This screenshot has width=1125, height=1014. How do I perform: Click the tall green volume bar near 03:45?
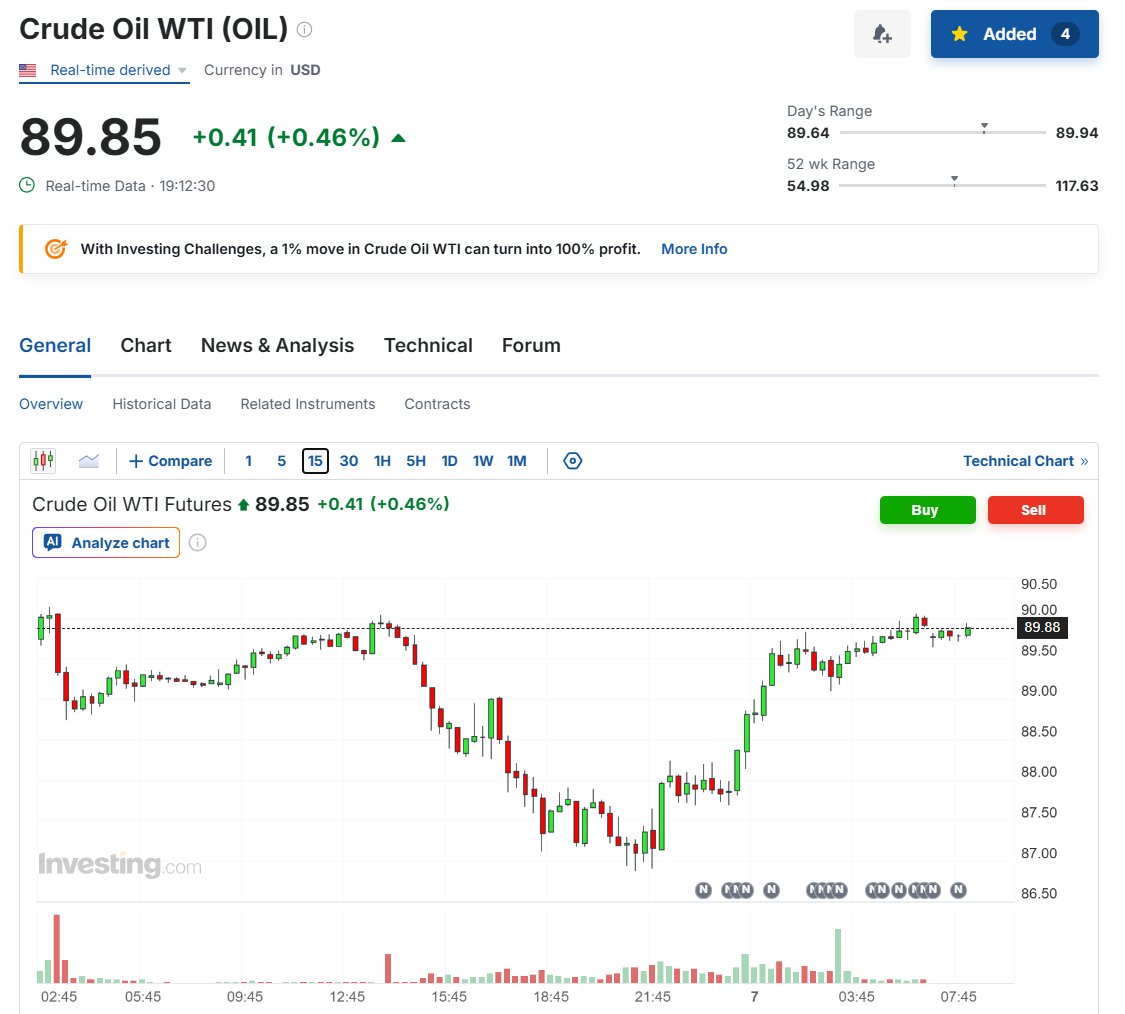point(837,955)
